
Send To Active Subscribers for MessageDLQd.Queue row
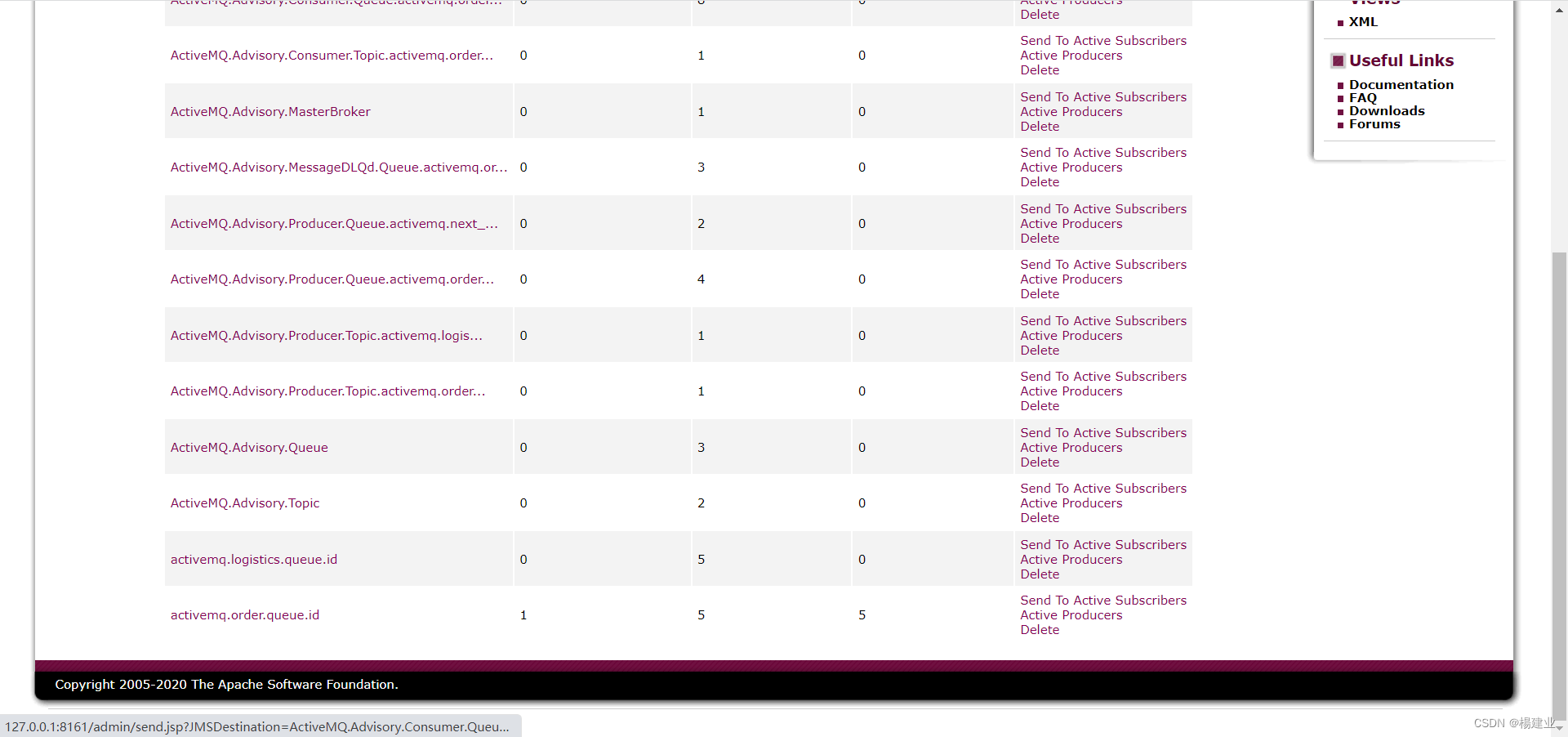pos(1103,153)
